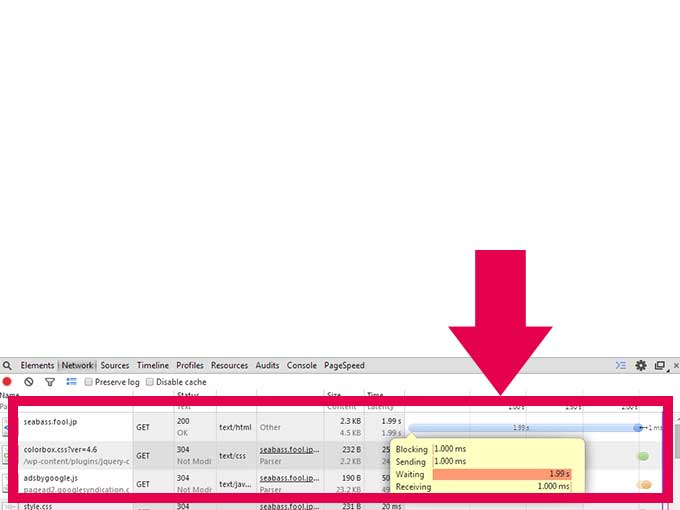Show the console drawer icon
Image resolution: width=680 pixels, height=510 pixels.
(621, 366)
